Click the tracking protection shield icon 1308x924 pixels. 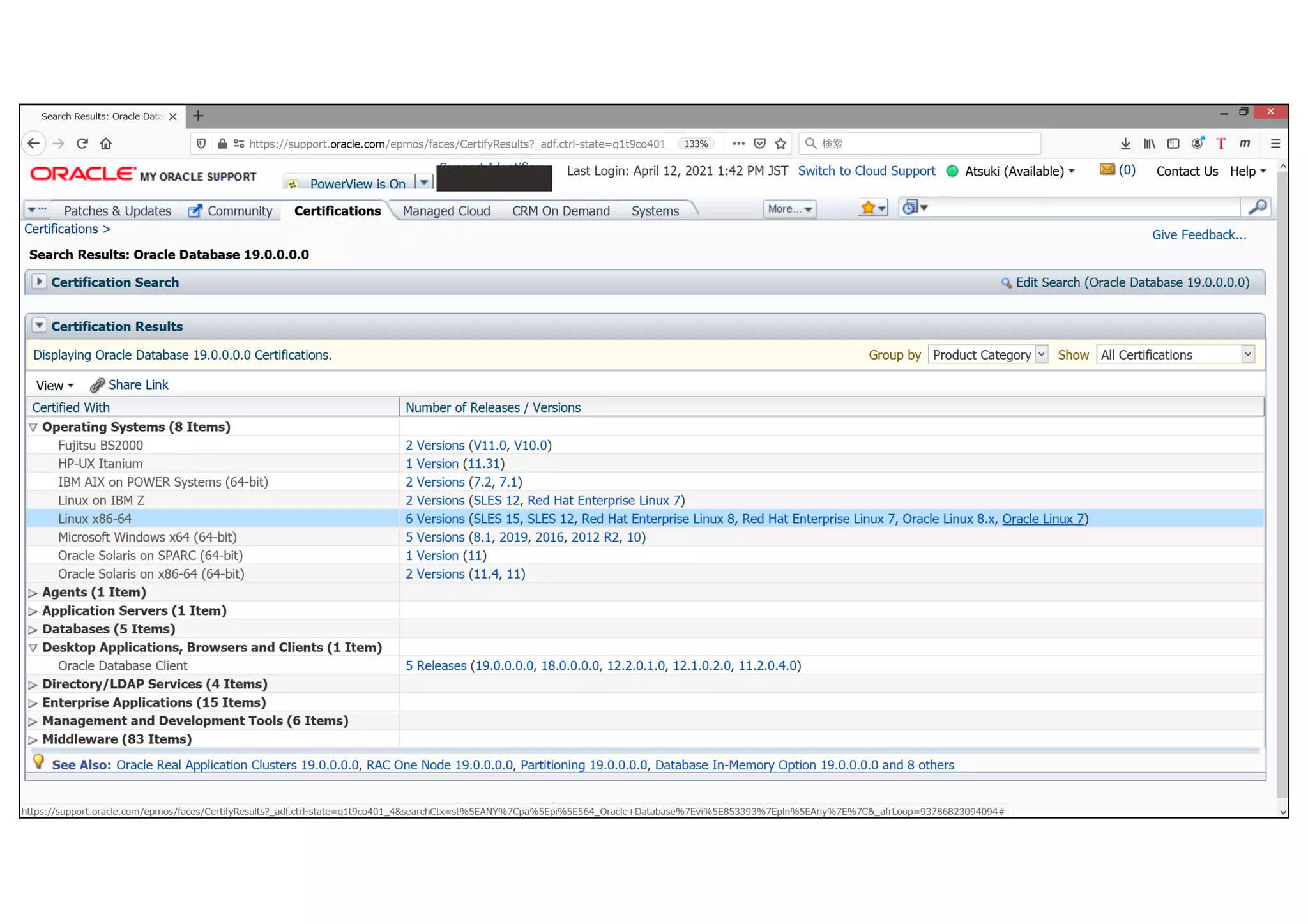pyautogui.click(x=201, y=144)
